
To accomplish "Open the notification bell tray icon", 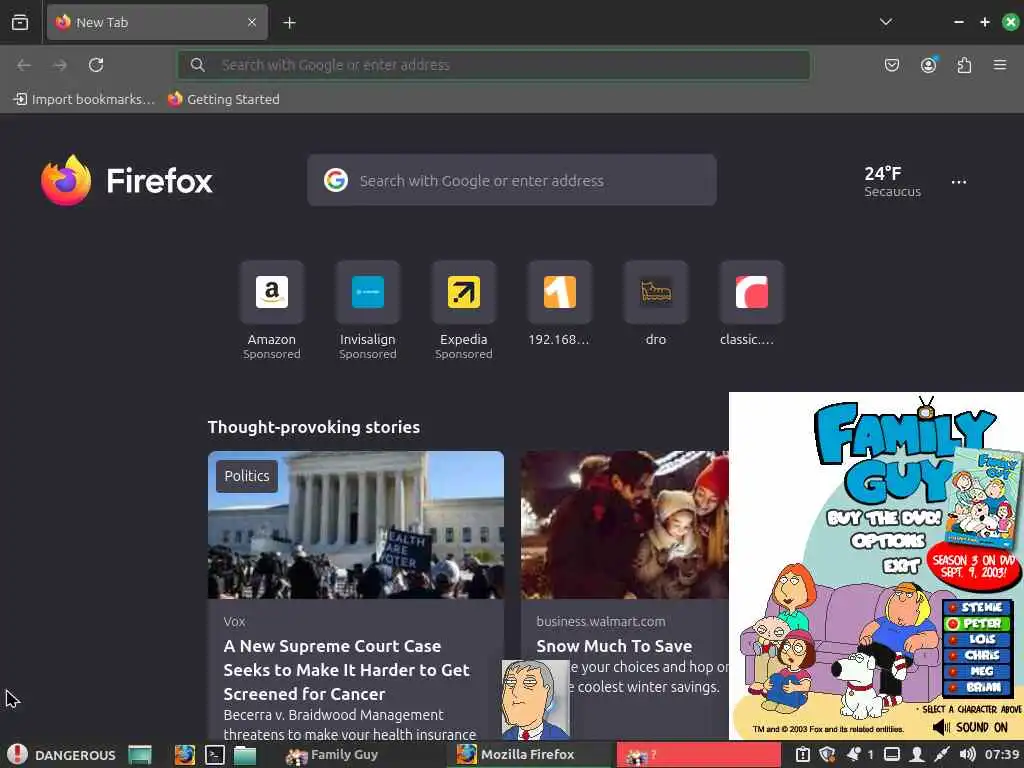I will [x=854, y=755].
